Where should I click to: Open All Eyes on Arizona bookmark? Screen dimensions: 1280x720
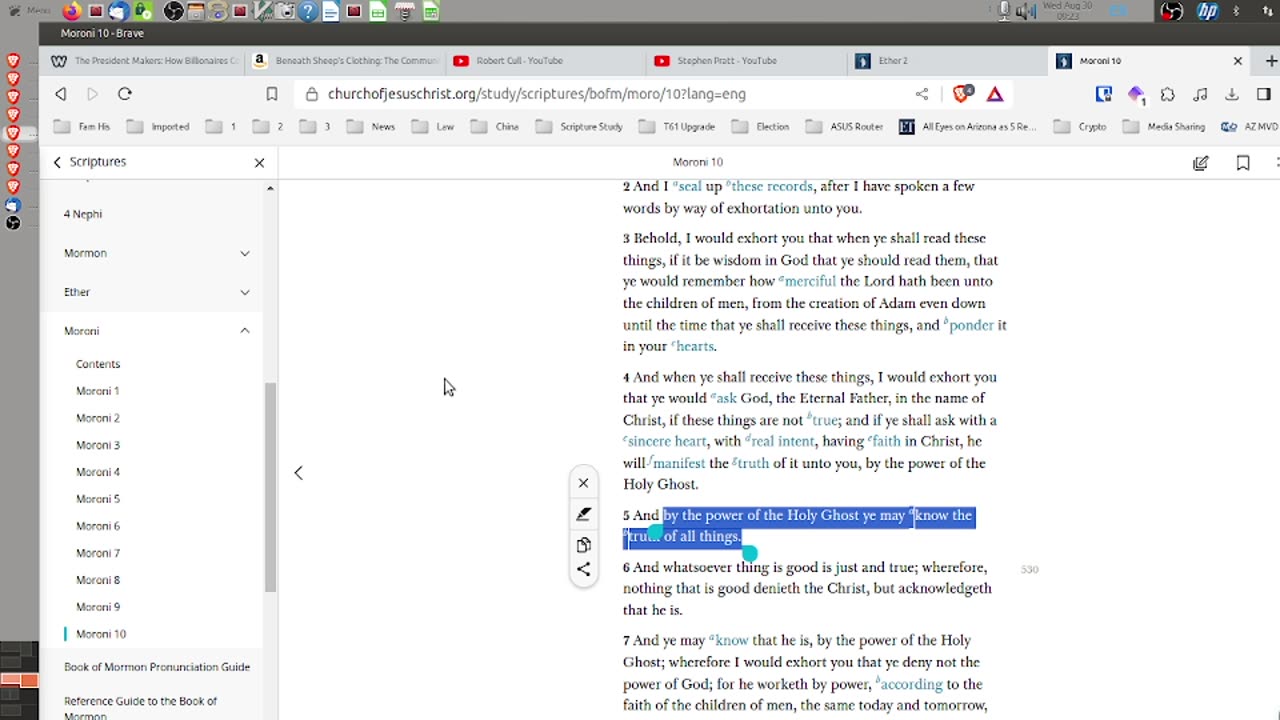tap(968, 127)
